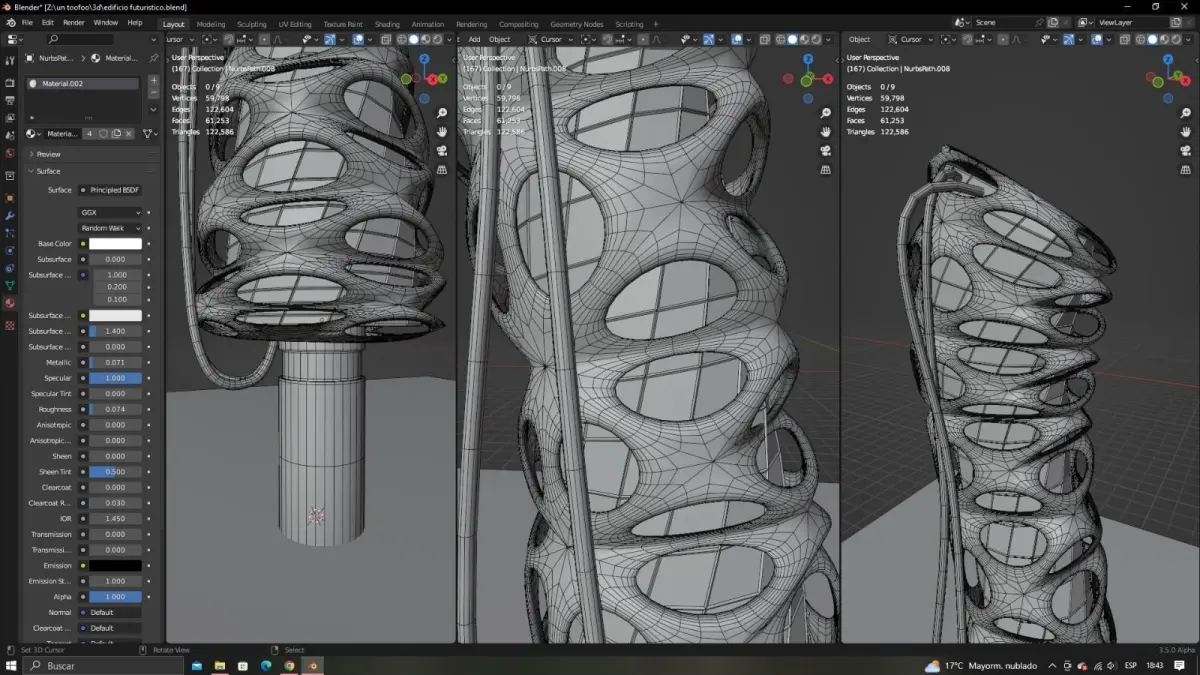
Task: Click zoom magnifier gizmo in right viewport
Action: (1186, 113)
